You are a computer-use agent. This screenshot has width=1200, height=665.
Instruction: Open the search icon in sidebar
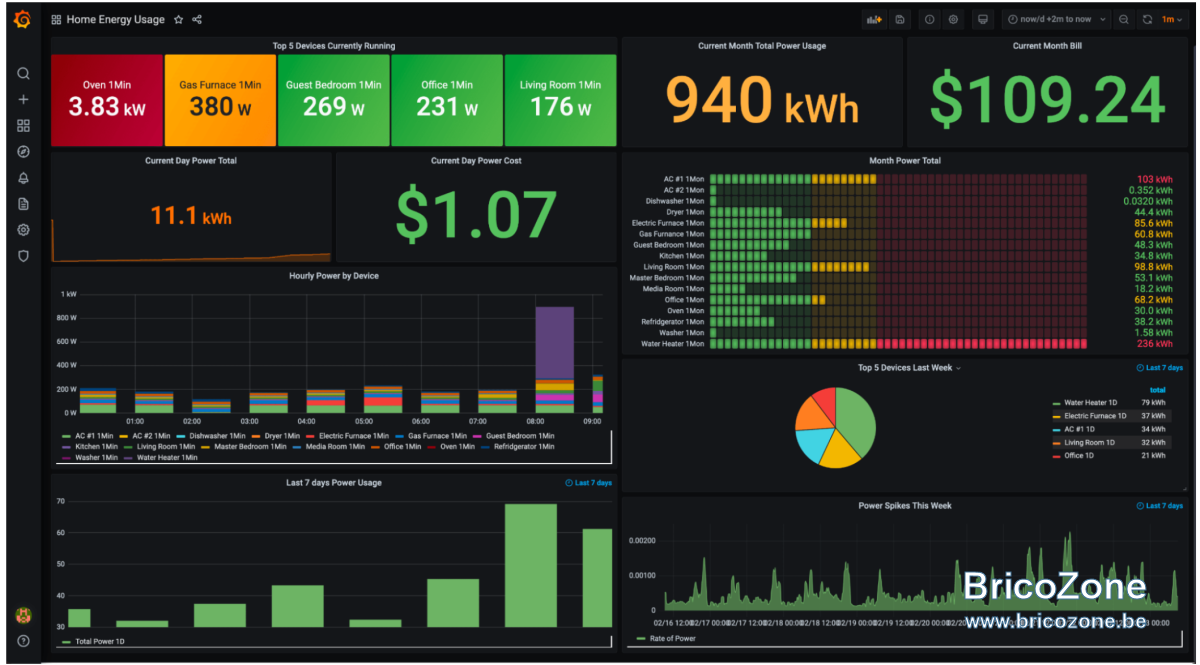point(23,73)
